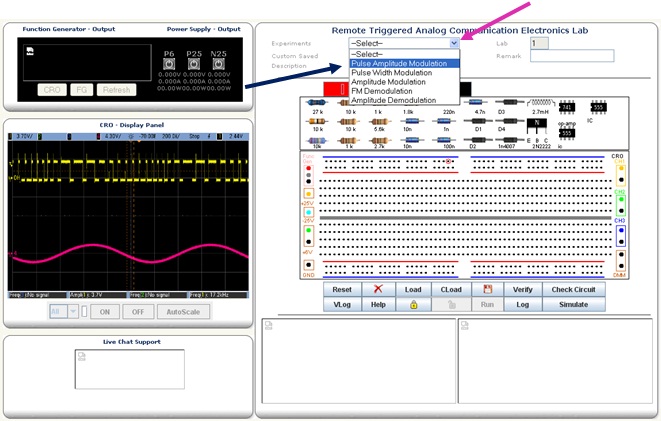This screenshot has height=421, width=661.
Task: Turn the CRO channel ON
Action: [x=105, y=312]
